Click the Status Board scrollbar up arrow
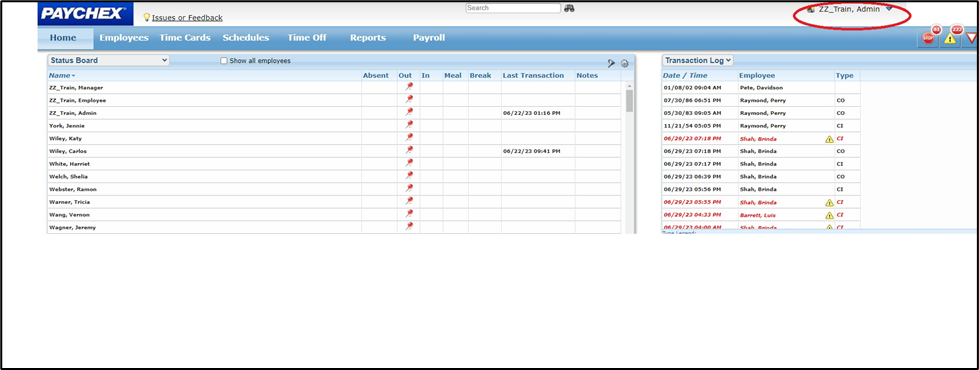979x370 pixels. point(629,85)
